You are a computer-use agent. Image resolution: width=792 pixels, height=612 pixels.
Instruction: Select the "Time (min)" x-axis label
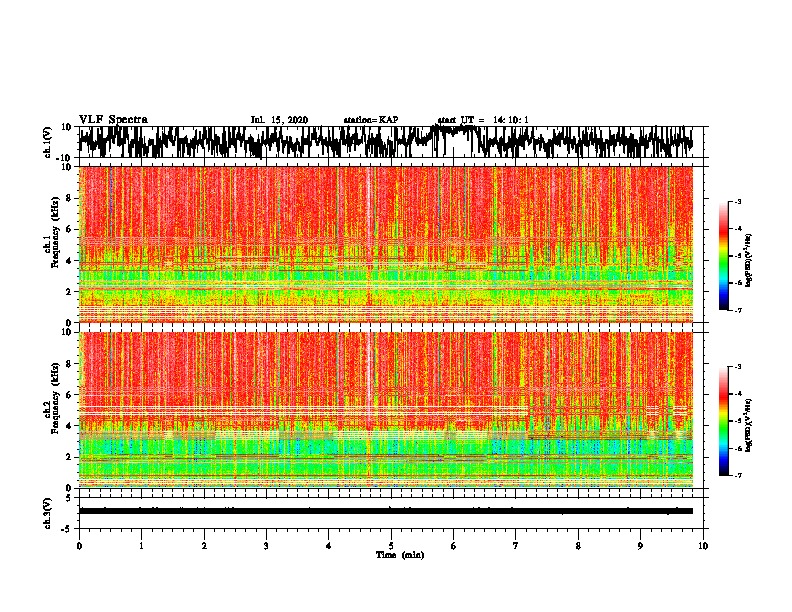click(x=400, y=555)
